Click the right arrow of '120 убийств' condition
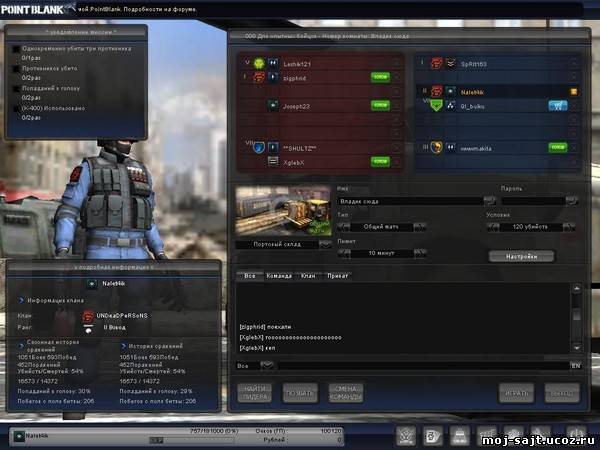This screenshot has width=600, height=450. coord(569,227)
